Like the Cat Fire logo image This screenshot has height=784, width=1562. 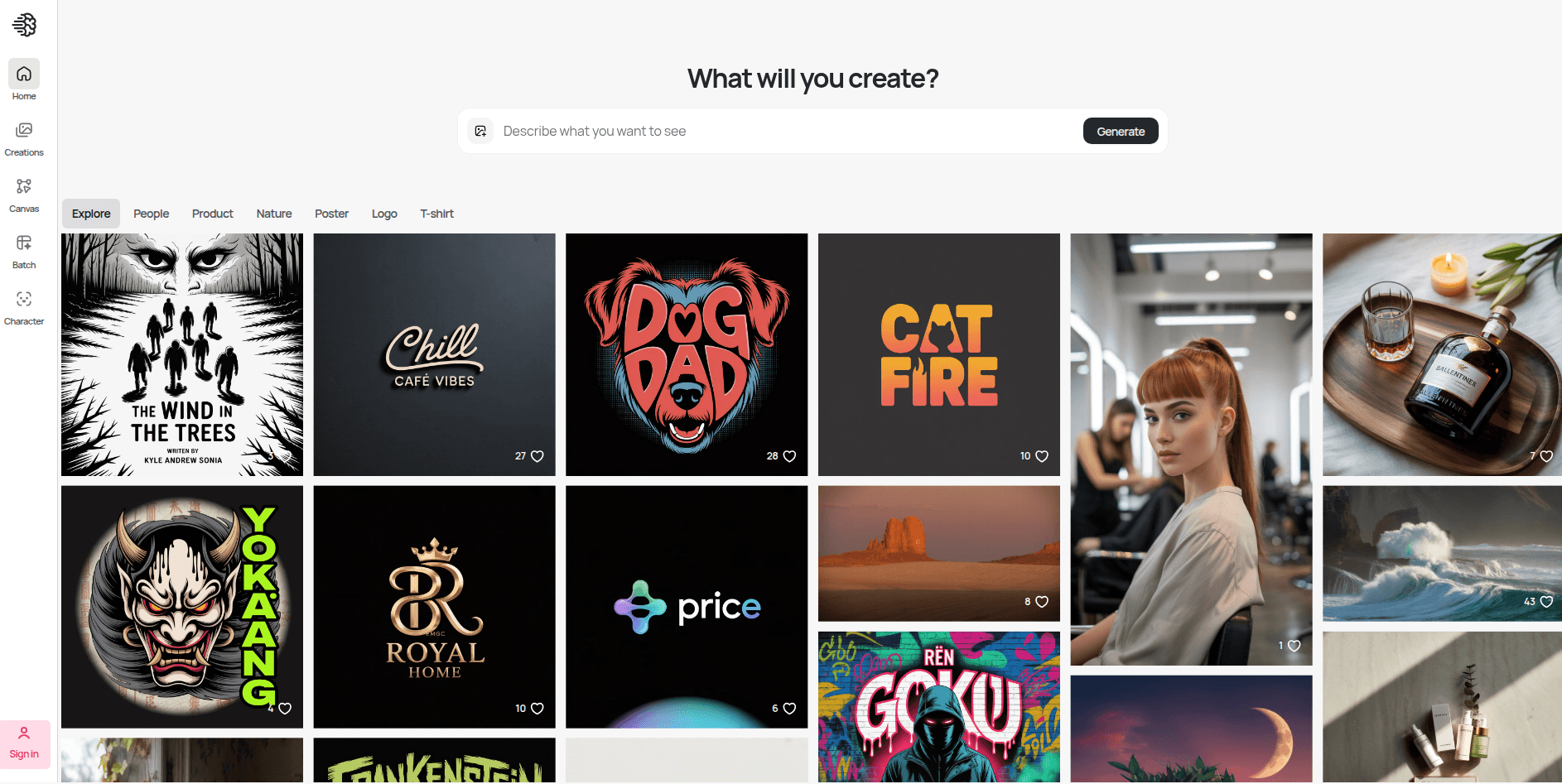point(1042,456)
